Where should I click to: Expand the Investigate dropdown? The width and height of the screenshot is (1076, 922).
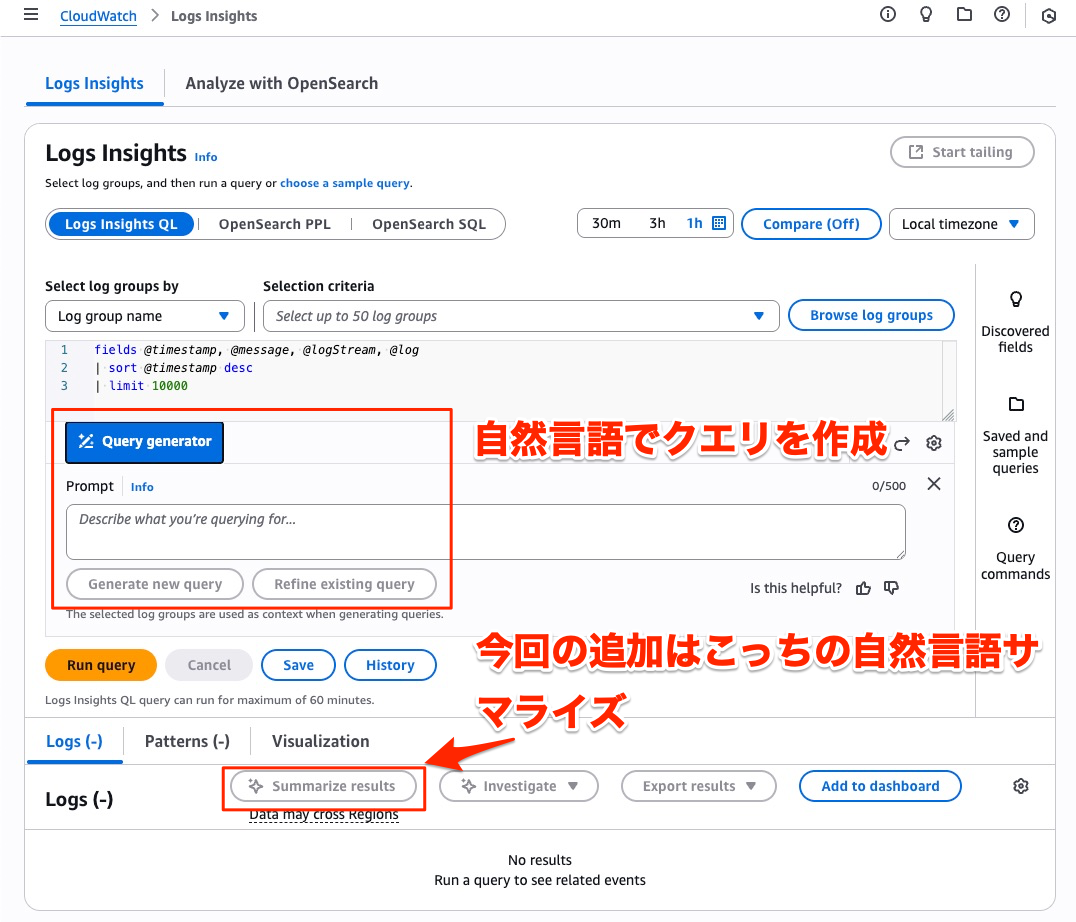click(x=519, y=786)
